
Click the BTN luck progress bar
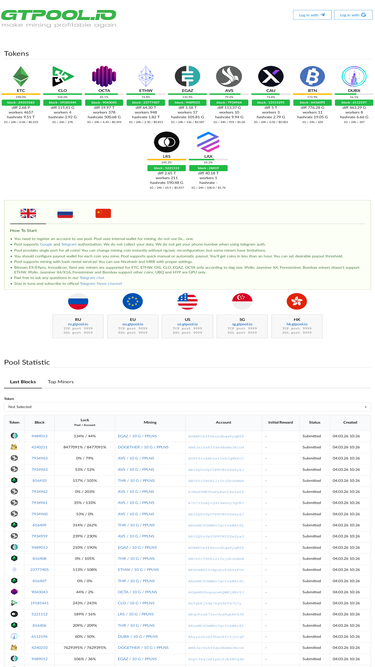312,94
